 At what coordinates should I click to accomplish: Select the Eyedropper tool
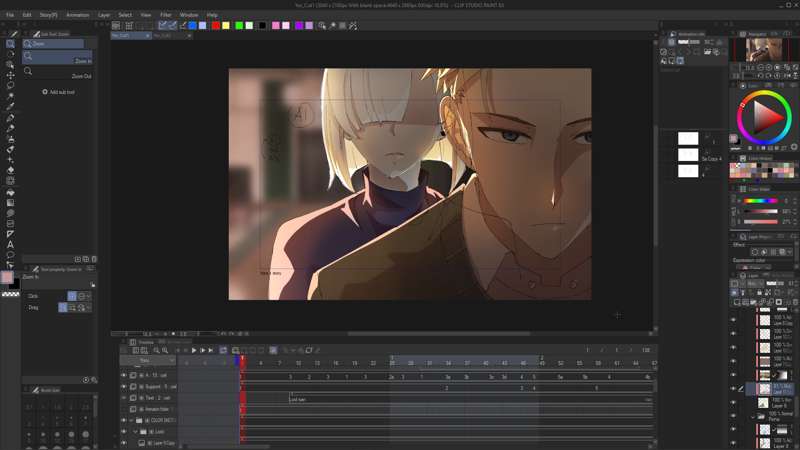coord(10,107)
